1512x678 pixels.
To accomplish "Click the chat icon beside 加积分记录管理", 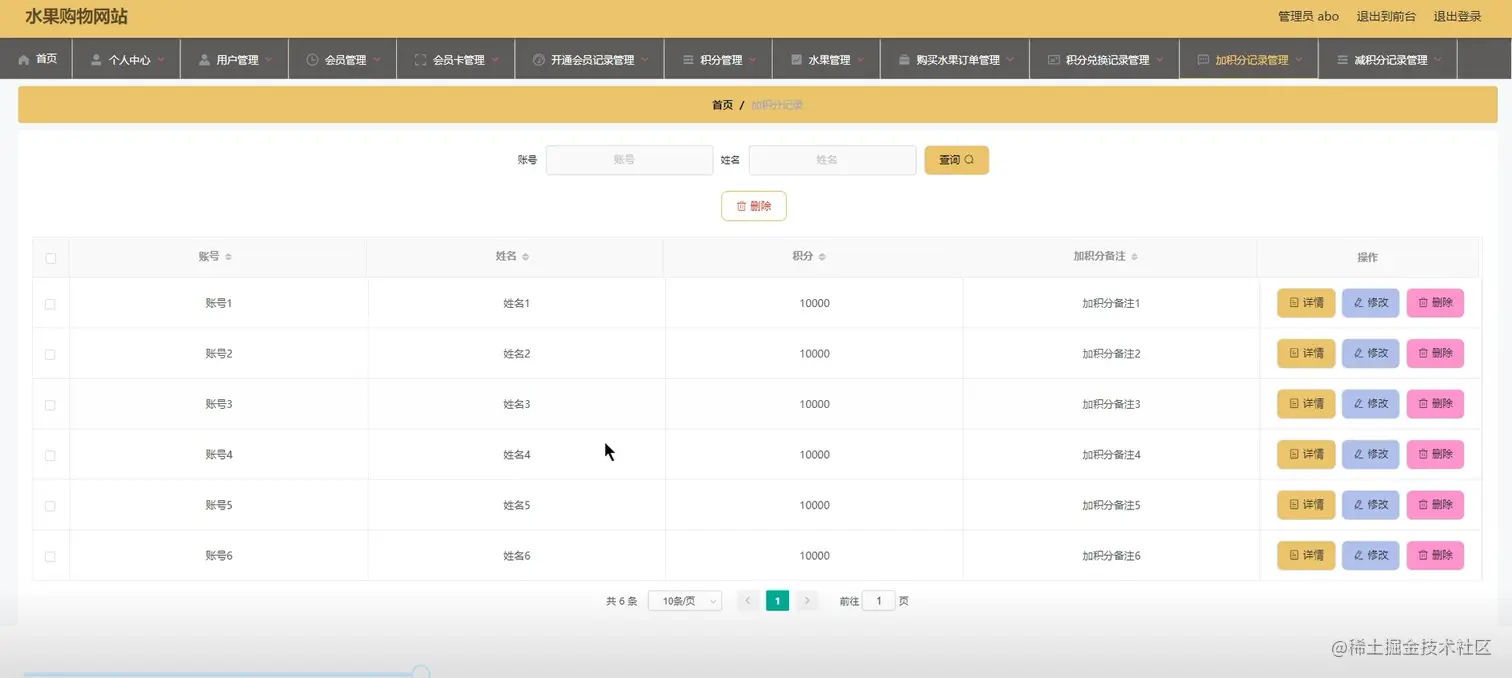I will (x=1203, y=60).
